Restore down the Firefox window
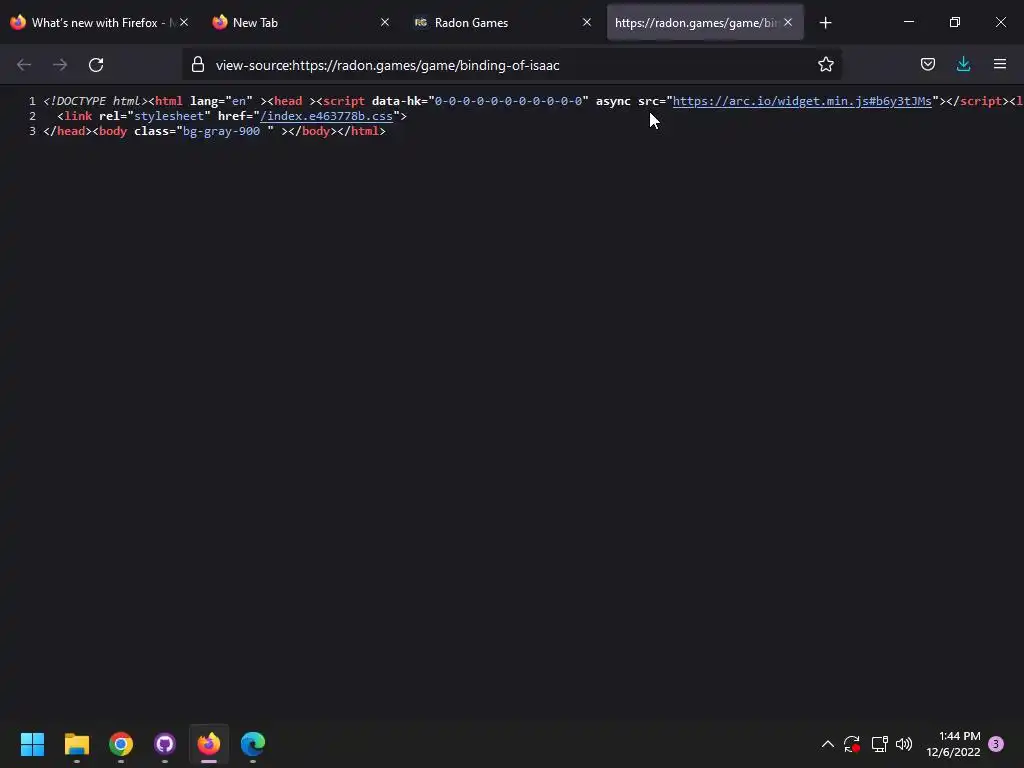Screen dimensions: 1024x768 (955, 22)
